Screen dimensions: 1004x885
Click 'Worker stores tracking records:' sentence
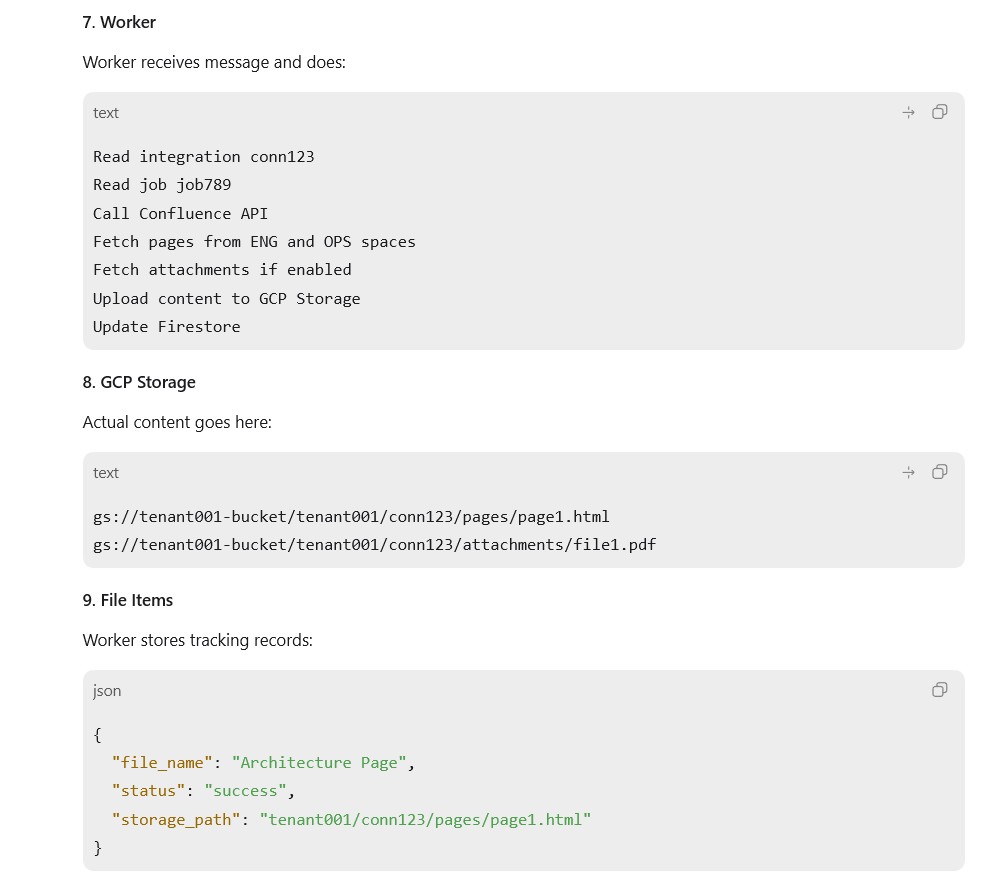click(197, 640)
